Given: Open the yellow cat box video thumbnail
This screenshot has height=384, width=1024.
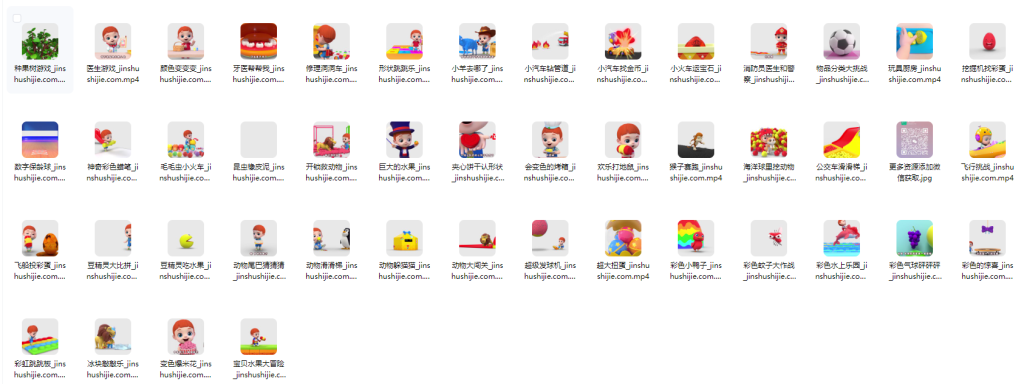Looking at the screenshot, I should 404,238.
